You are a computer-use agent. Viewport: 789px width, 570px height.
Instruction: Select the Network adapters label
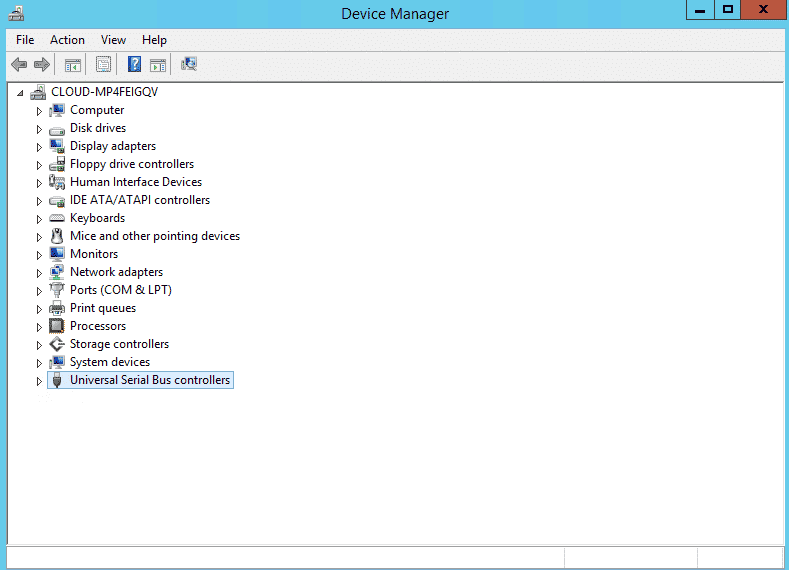(x=117, y=272)
